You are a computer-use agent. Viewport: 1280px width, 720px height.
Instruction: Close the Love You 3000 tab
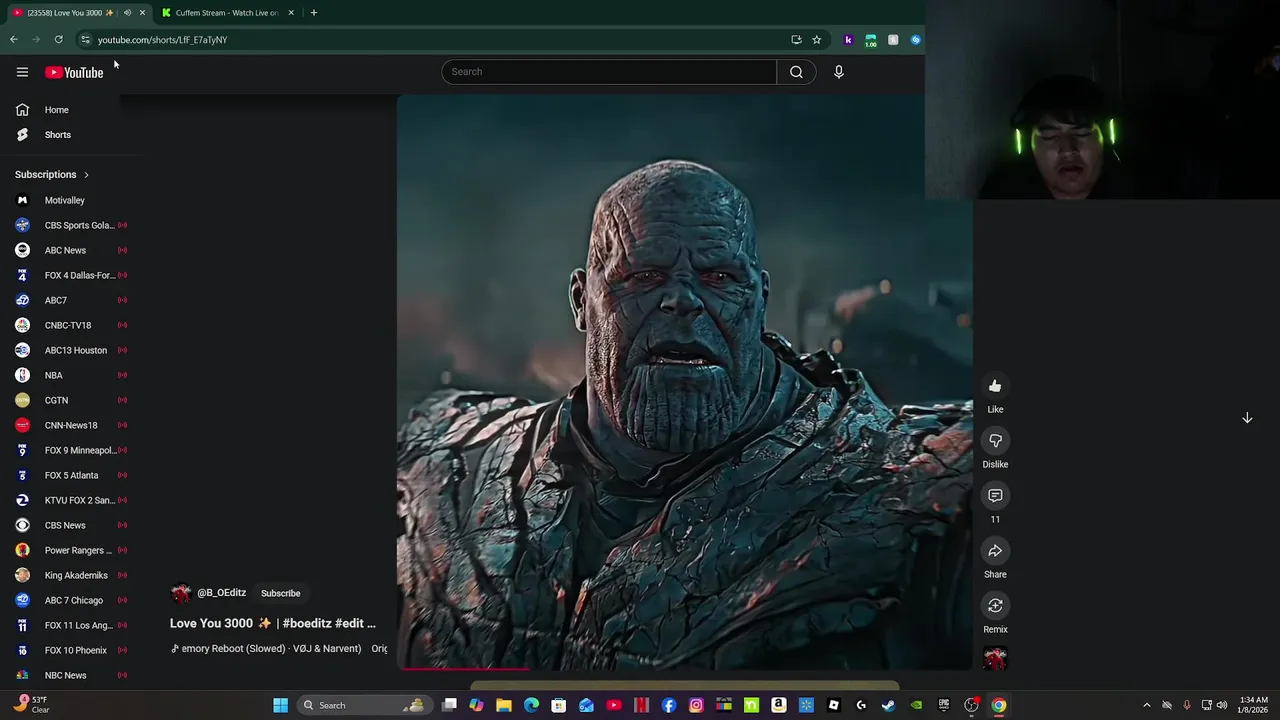[142, 13]
